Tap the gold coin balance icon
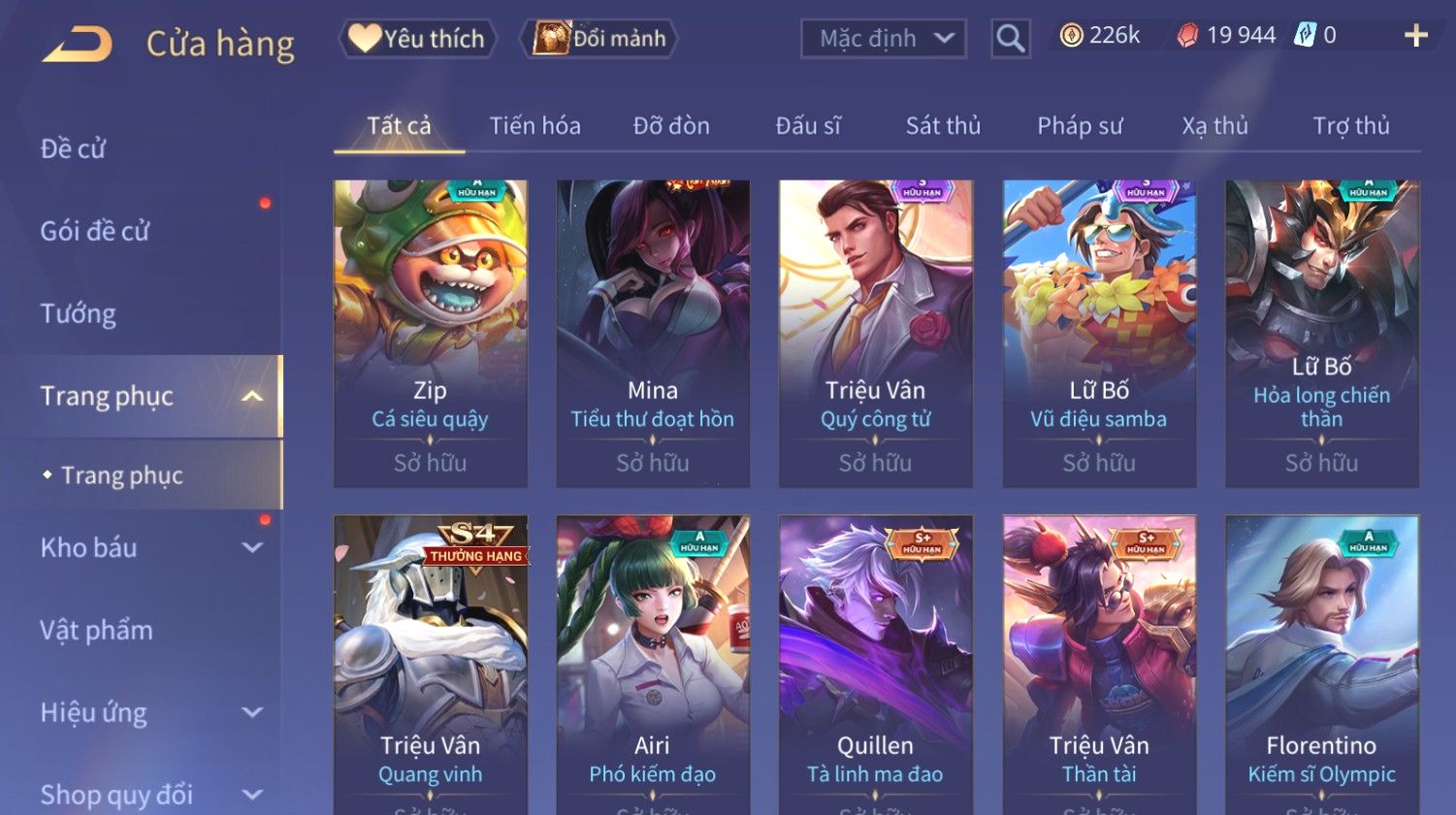Image resolution: width=1456 pixels, height=815 pixels. point(1071,37)
